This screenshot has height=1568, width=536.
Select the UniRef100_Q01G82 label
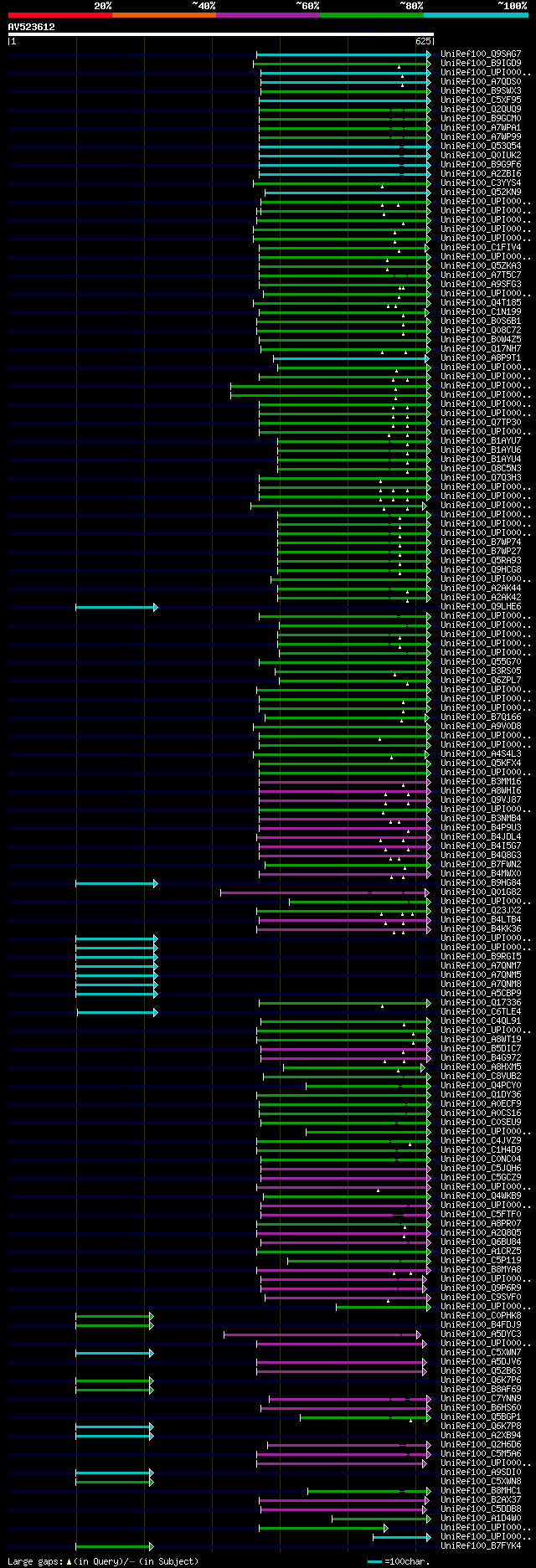click(481, 892)
